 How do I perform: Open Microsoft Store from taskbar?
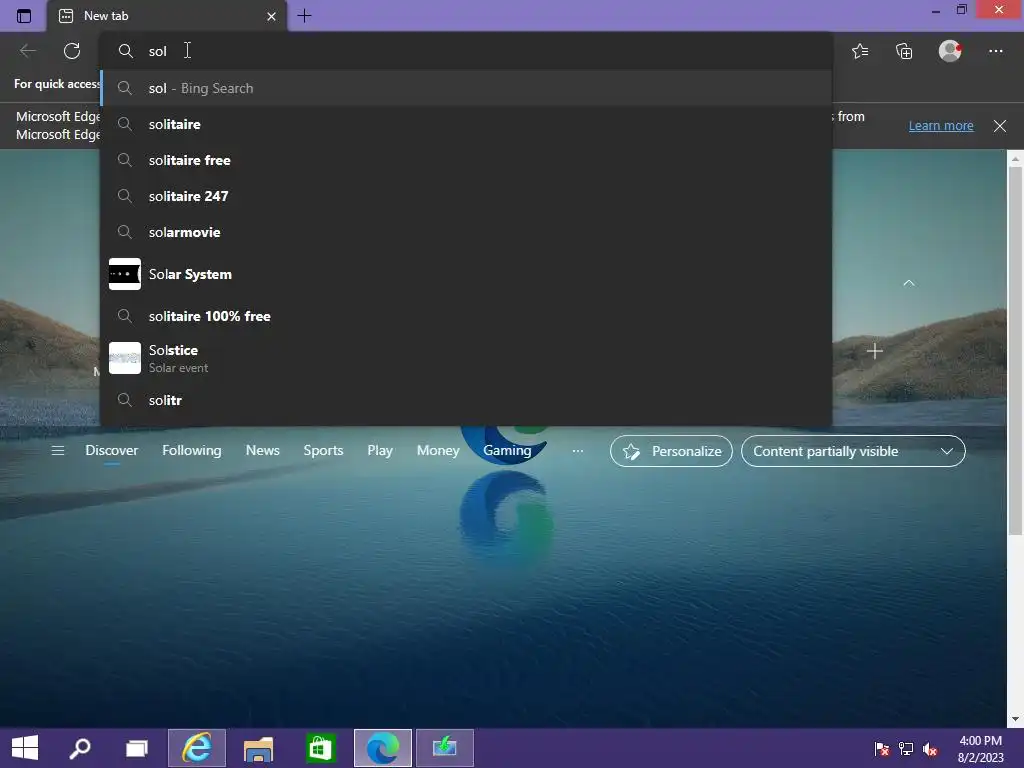[x=320, y=748]
